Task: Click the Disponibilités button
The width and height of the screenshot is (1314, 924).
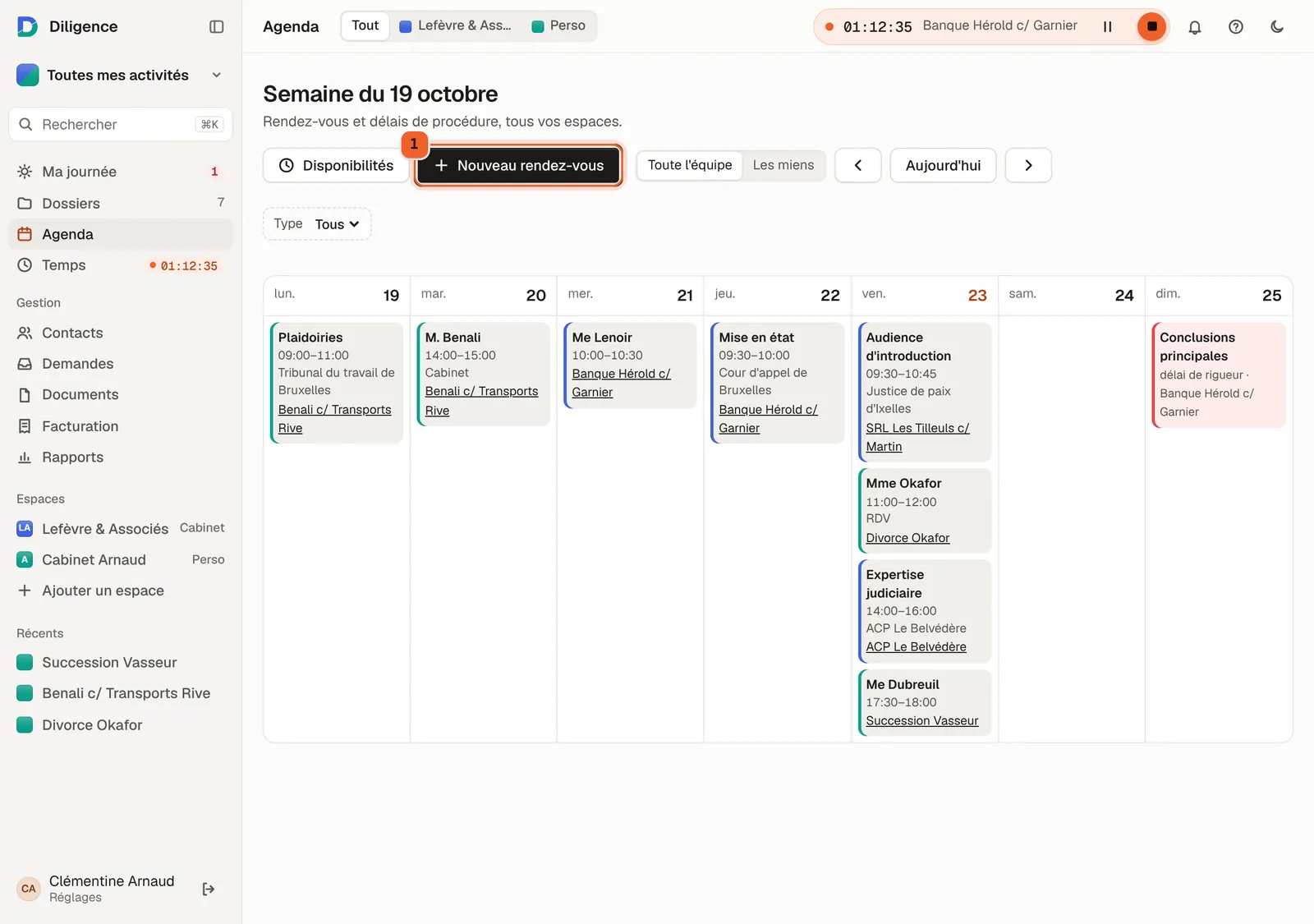Action: pos(336,165)
